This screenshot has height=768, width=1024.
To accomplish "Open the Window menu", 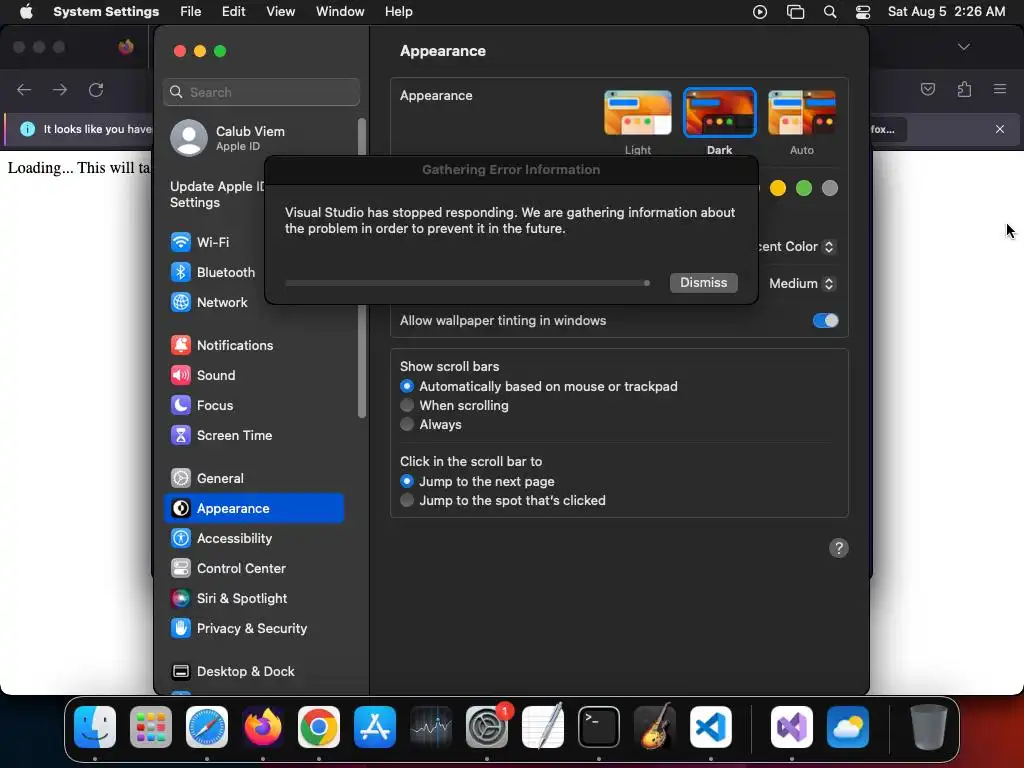I will pos(340,12).
